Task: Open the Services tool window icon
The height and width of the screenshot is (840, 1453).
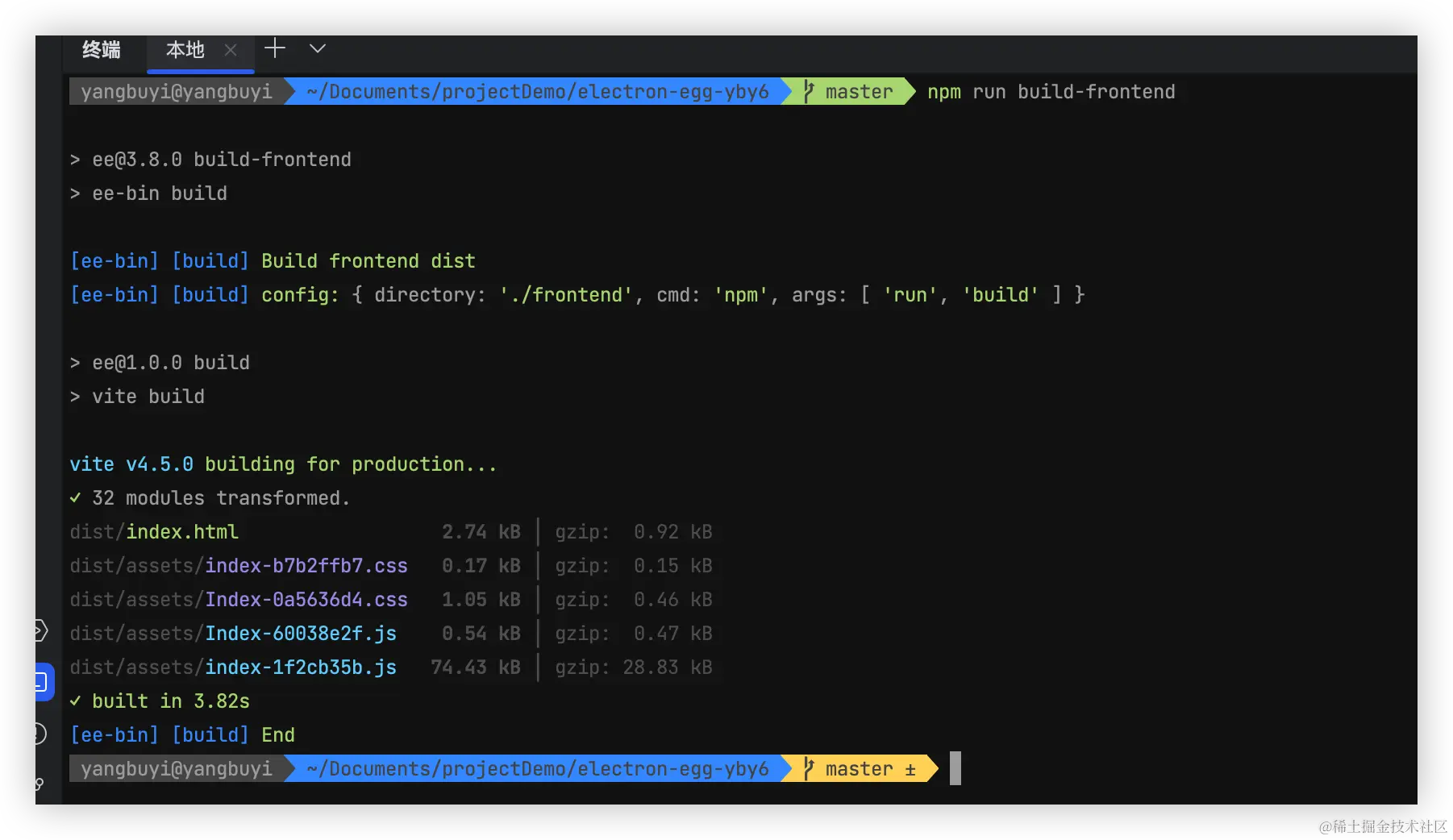Action: point(40,630)
